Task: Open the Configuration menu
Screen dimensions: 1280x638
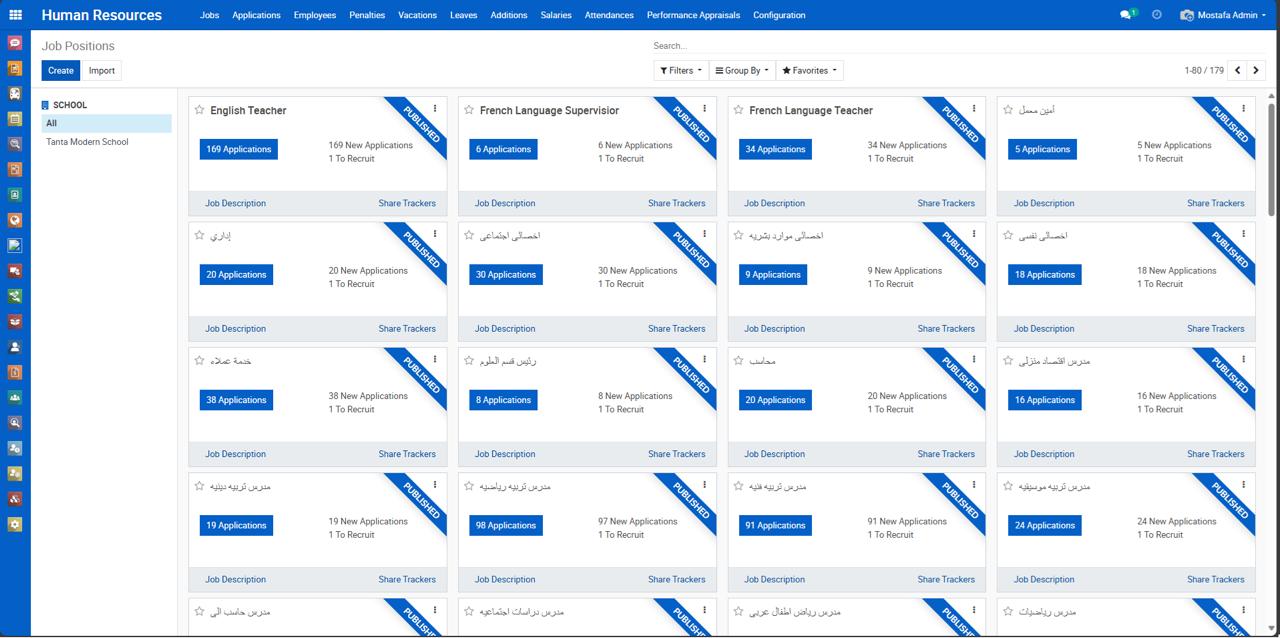Action: point(779,15)
